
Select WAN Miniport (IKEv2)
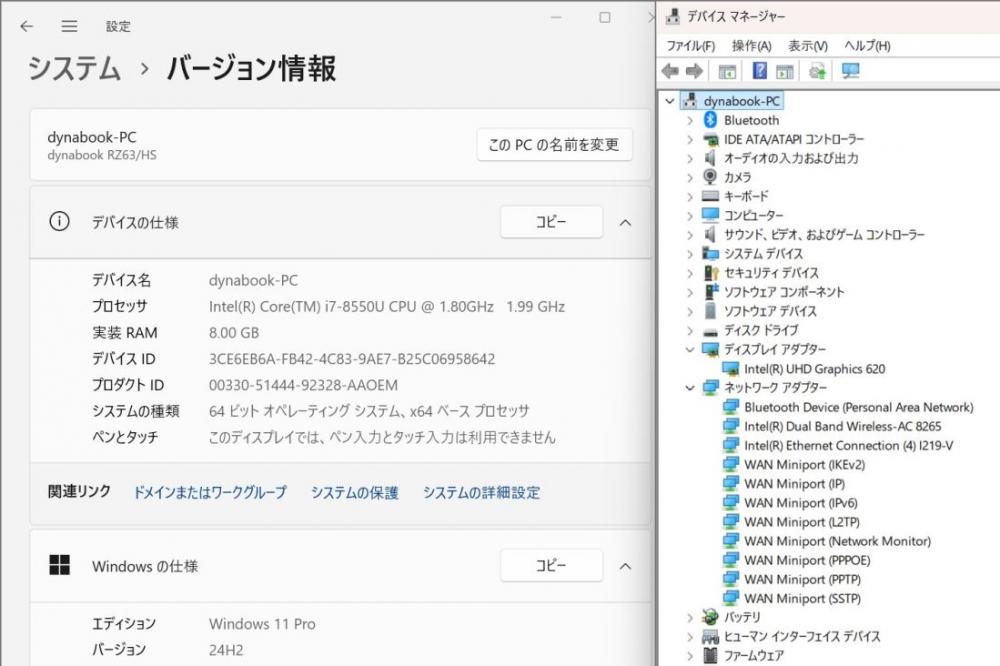(805, 464)
